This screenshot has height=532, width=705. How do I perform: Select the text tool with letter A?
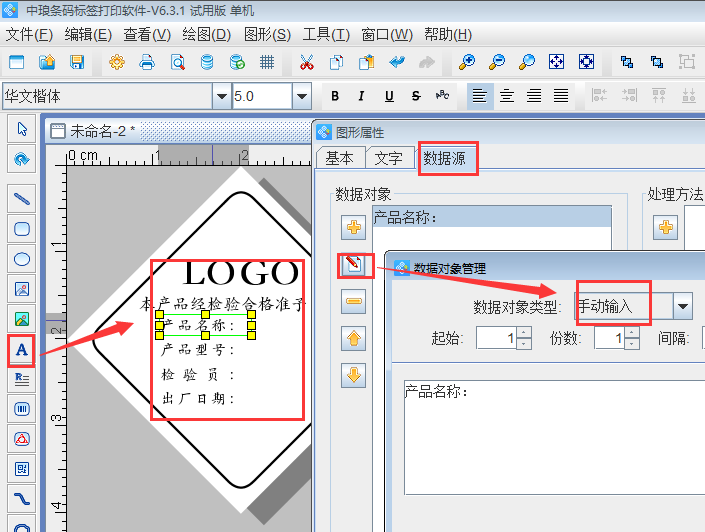click(x=21, y=350)
